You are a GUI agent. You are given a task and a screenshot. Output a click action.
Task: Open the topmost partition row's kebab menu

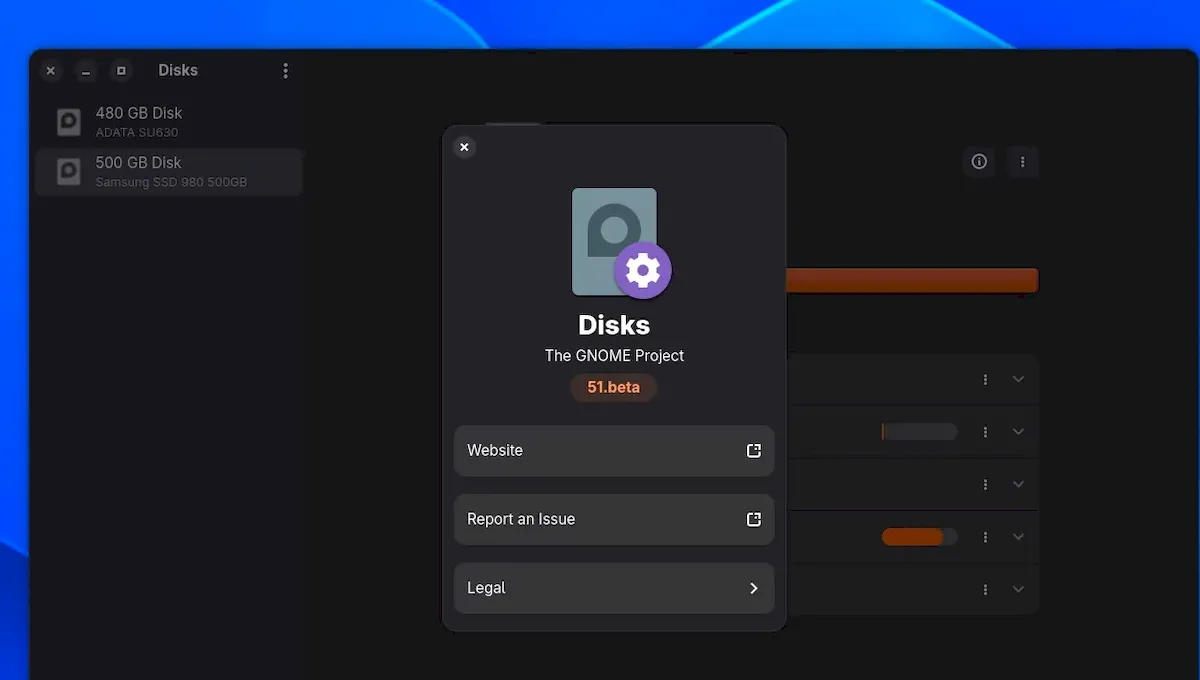[985, 380]
